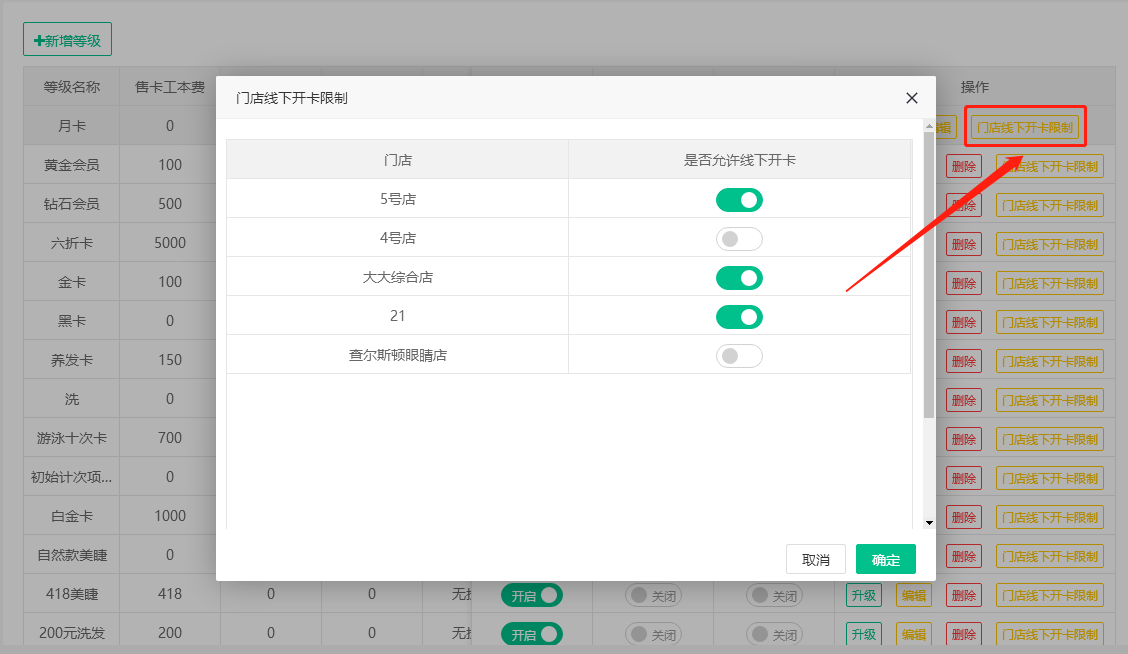Close the 门店线下开卡限制 dialog

(x=911, y=98)
